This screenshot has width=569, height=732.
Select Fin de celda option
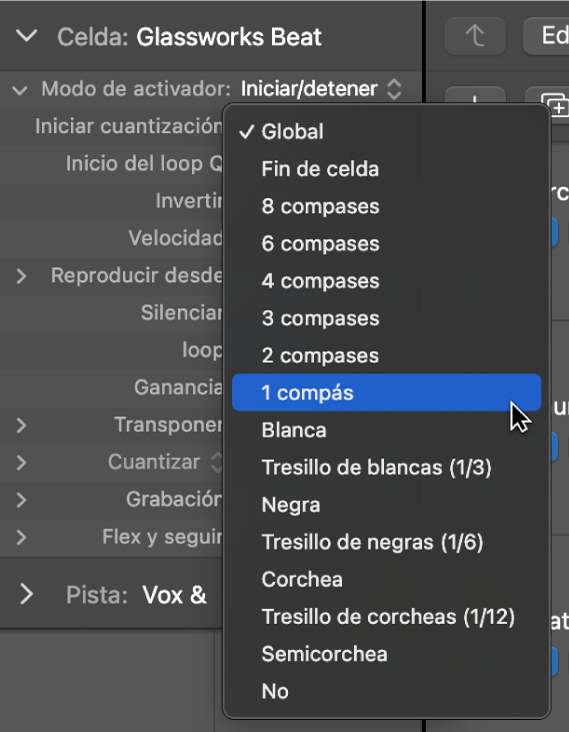point(386,169)
